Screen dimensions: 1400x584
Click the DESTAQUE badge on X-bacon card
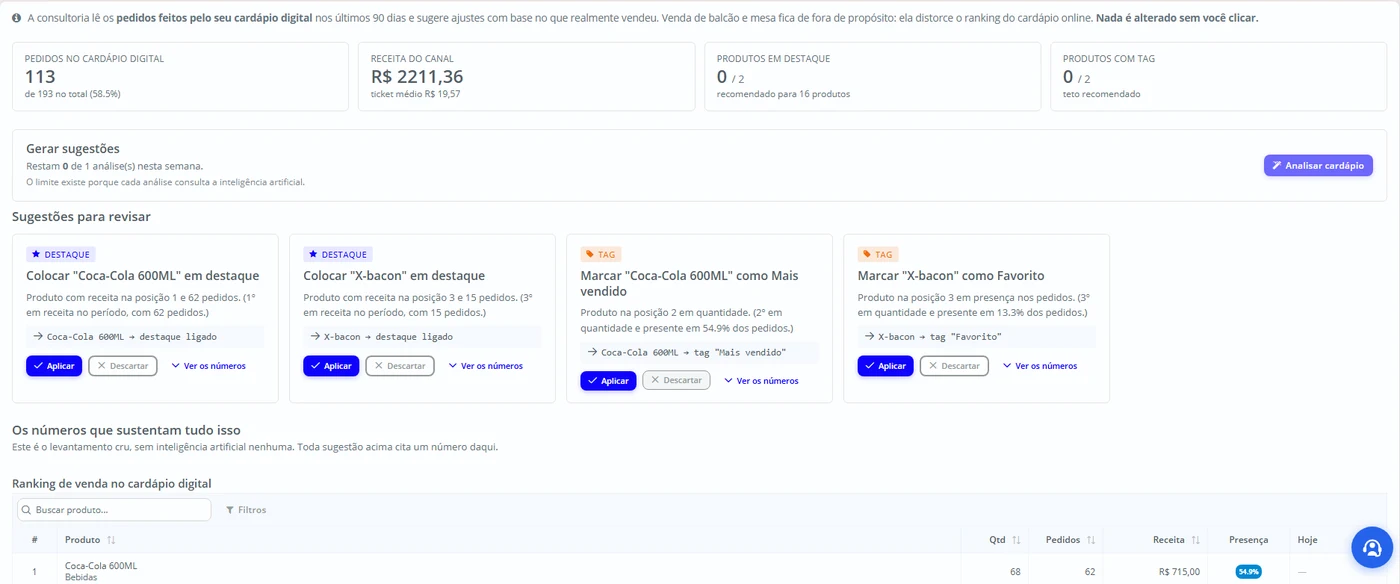pyautogui.click(x=338, y=255)
